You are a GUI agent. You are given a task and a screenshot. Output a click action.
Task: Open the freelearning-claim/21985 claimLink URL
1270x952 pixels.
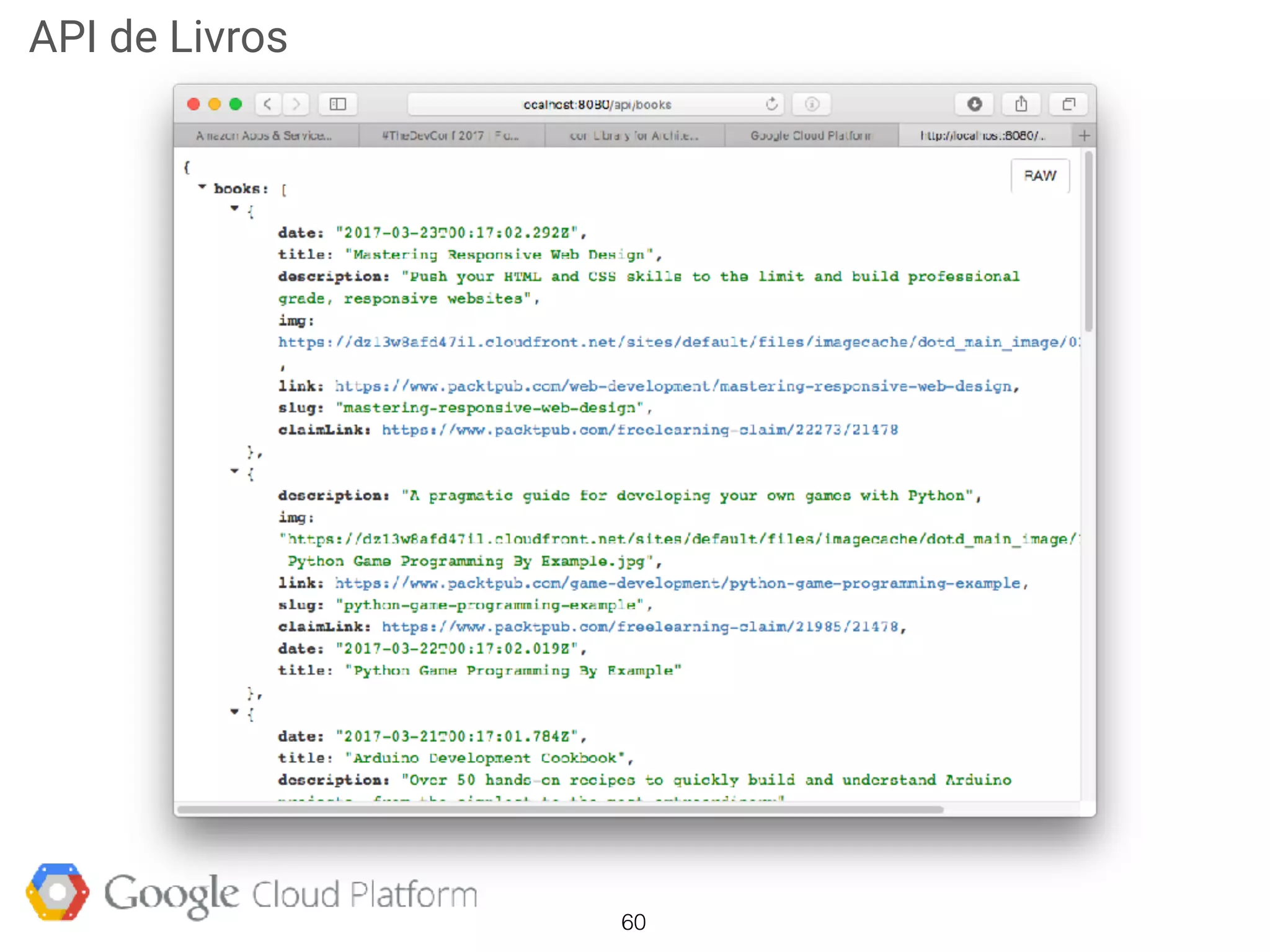(x=640, y=627)
